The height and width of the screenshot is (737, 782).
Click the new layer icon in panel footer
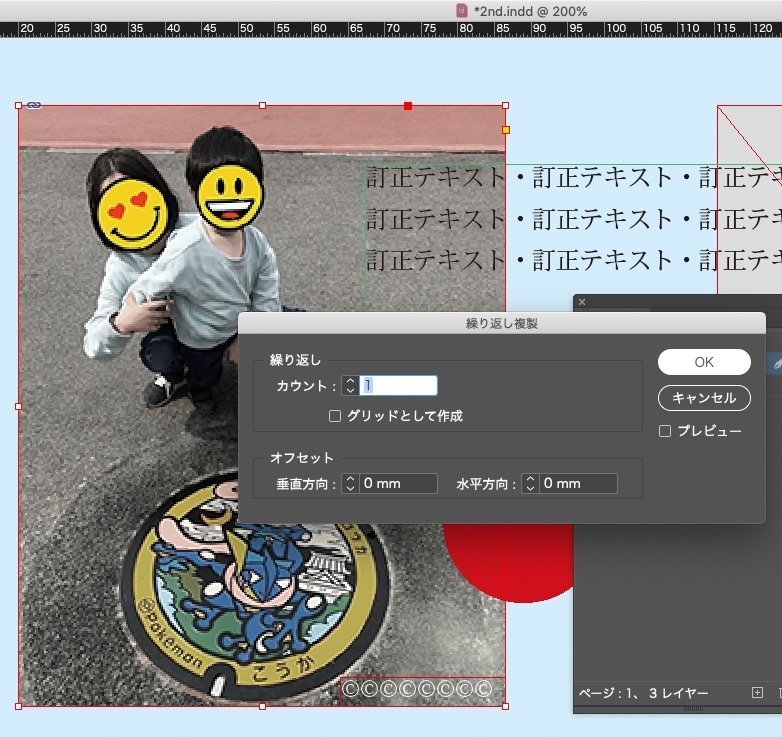(757, 693)
